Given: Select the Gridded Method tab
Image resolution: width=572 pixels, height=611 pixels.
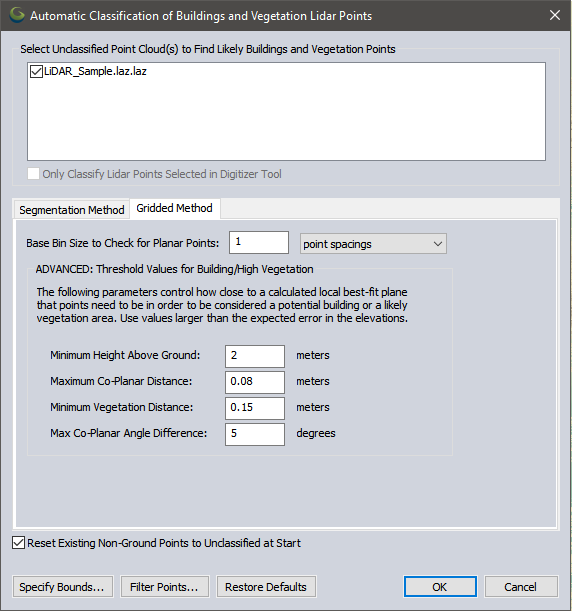Looking at the screenshot, I should tap(175, 208).
